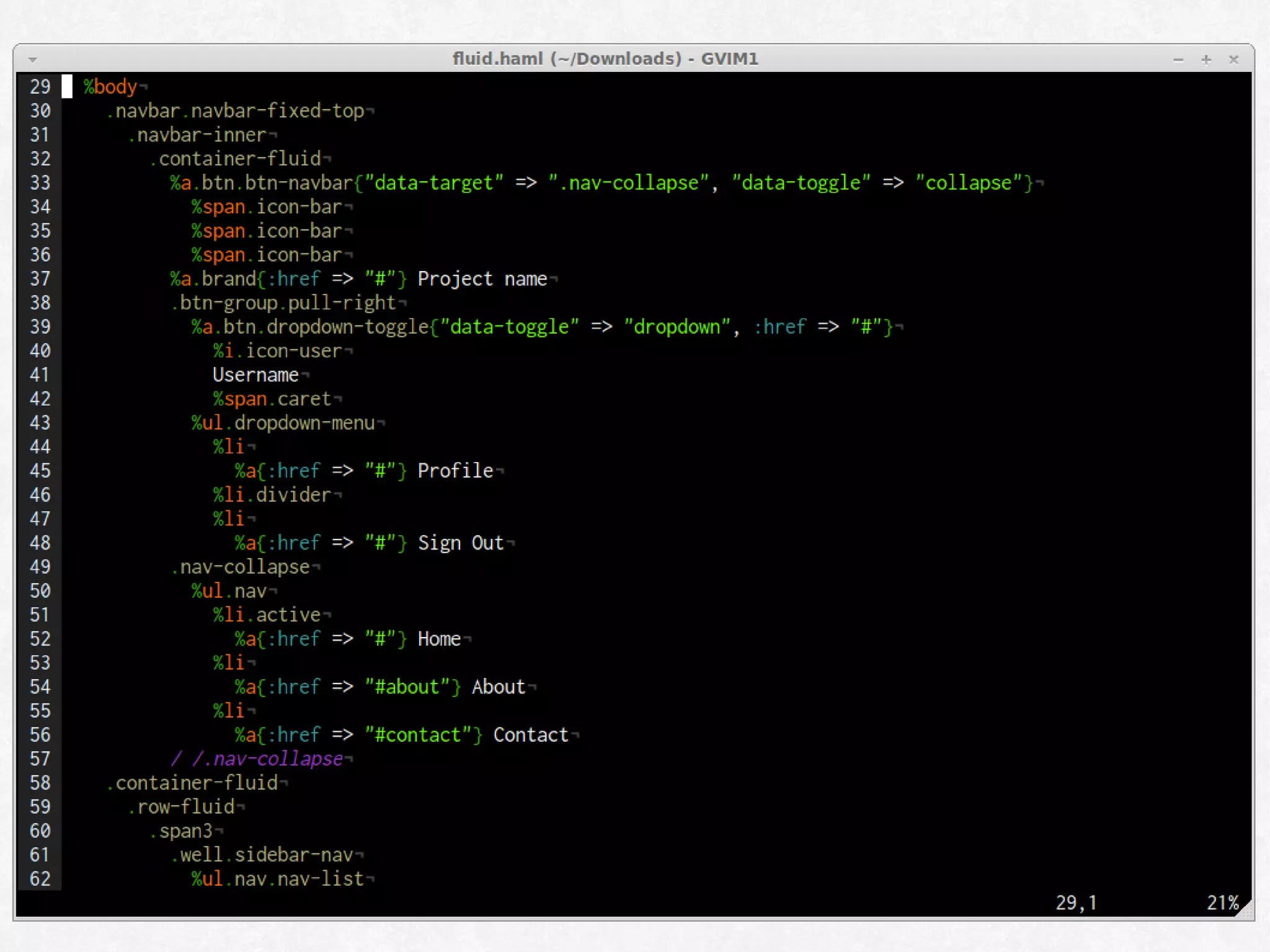Viewport: 1270px width, 952px height.
Task: Click the %ul.dropdown-menu line
Action: click(x=284, y=423)
